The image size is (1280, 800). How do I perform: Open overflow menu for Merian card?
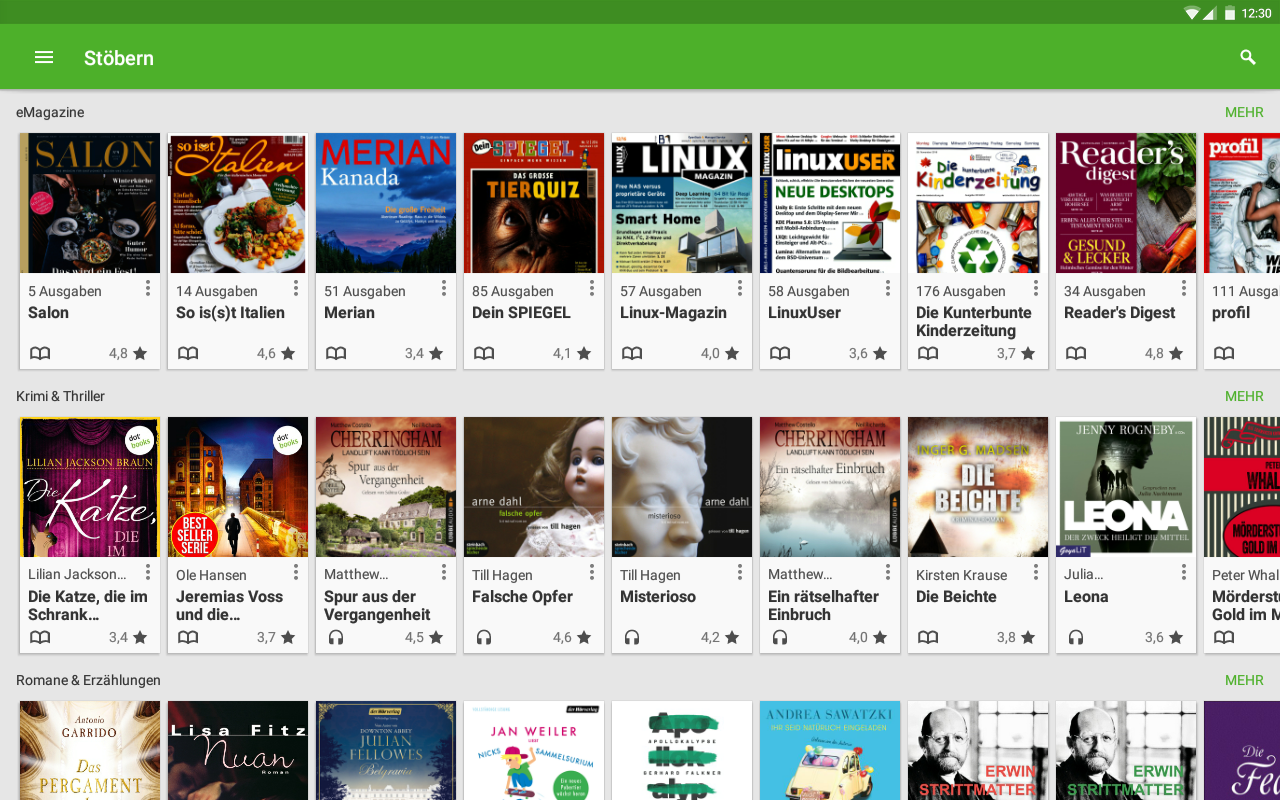[x=444, y=288]
